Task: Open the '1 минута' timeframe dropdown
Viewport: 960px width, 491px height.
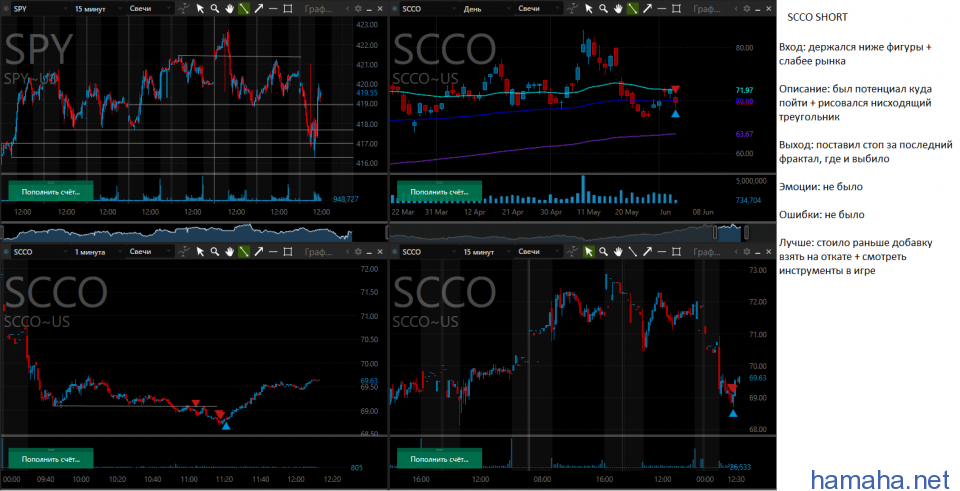Action: coord(98,251)
